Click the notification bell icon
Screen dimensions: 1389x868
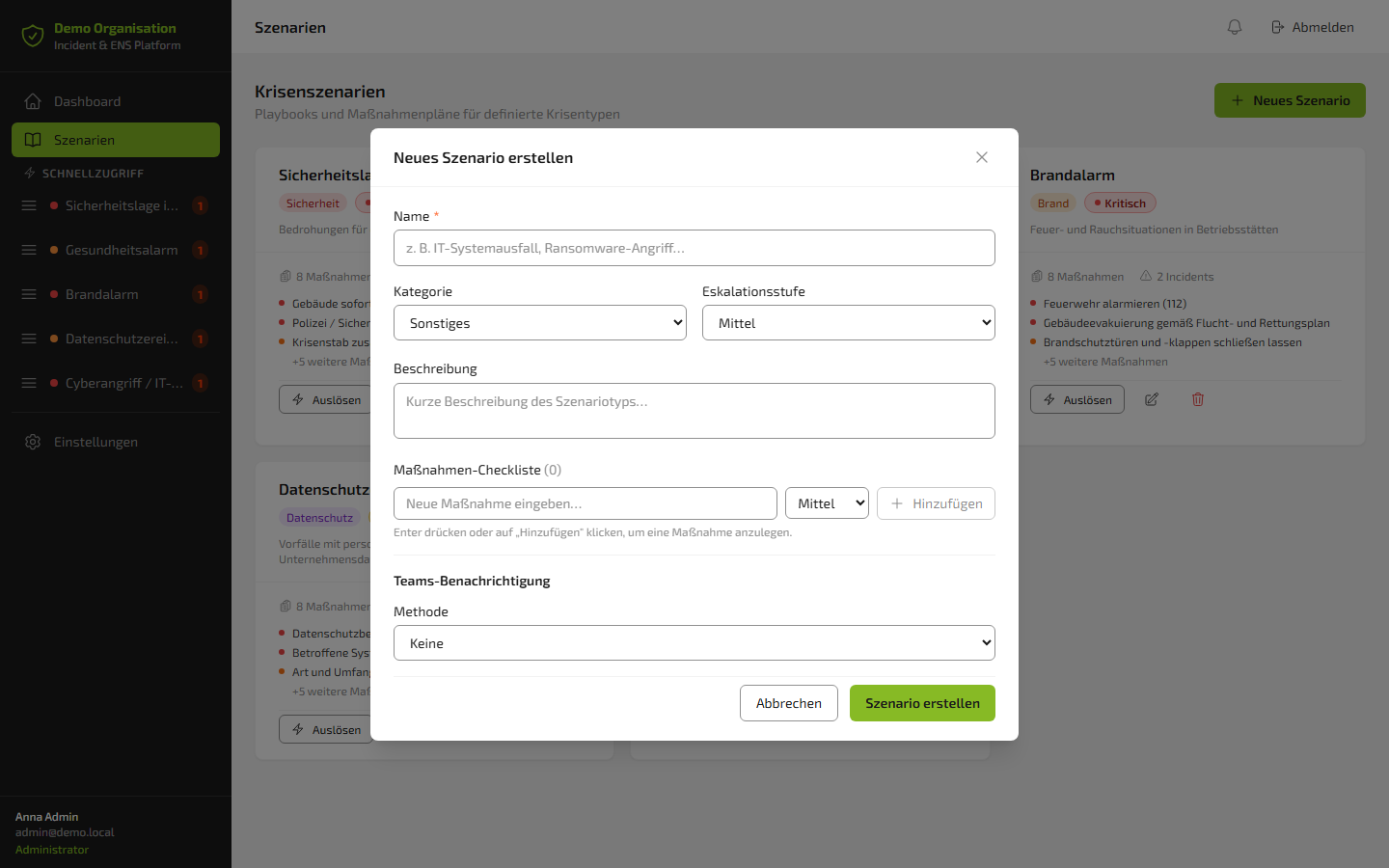1235,27
